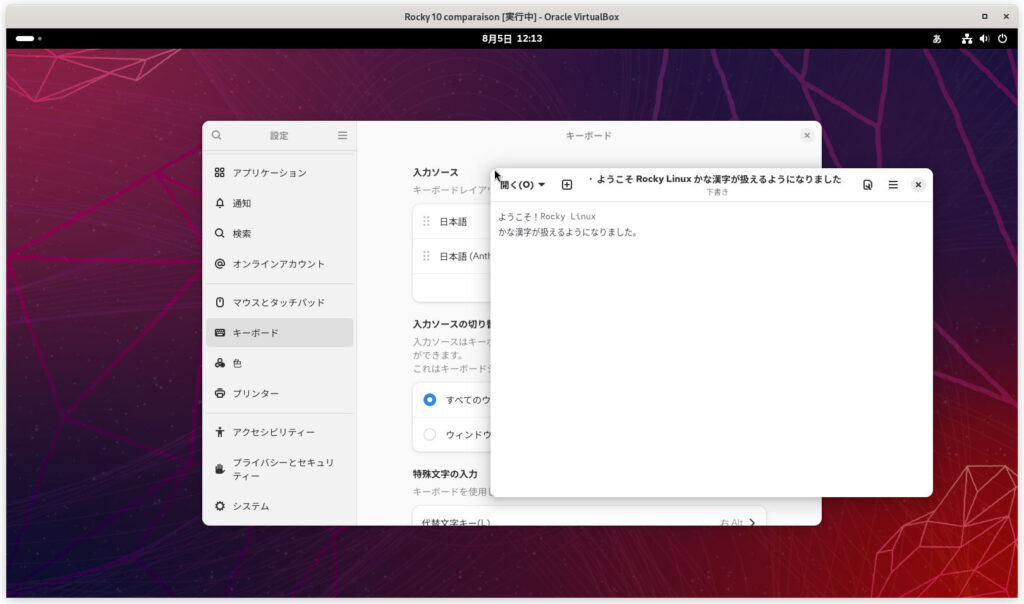Open the 検索 settings entry
The height and width of the screenshot is (604, 1024).
pyautogui.click(x=280, y=233)
